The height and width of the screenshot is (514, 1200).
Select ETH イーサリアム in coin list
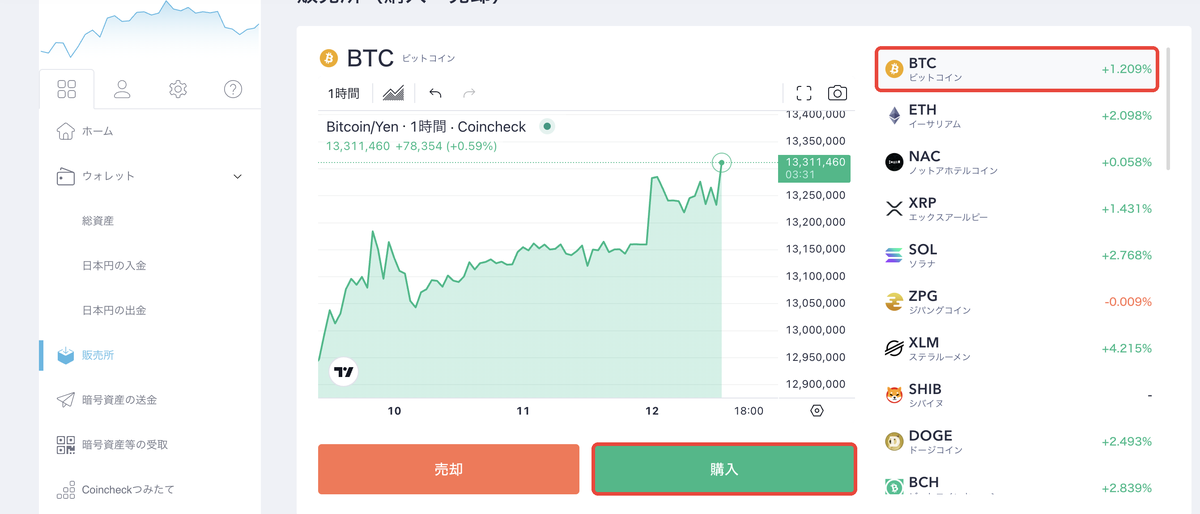tap(1018, 116)
